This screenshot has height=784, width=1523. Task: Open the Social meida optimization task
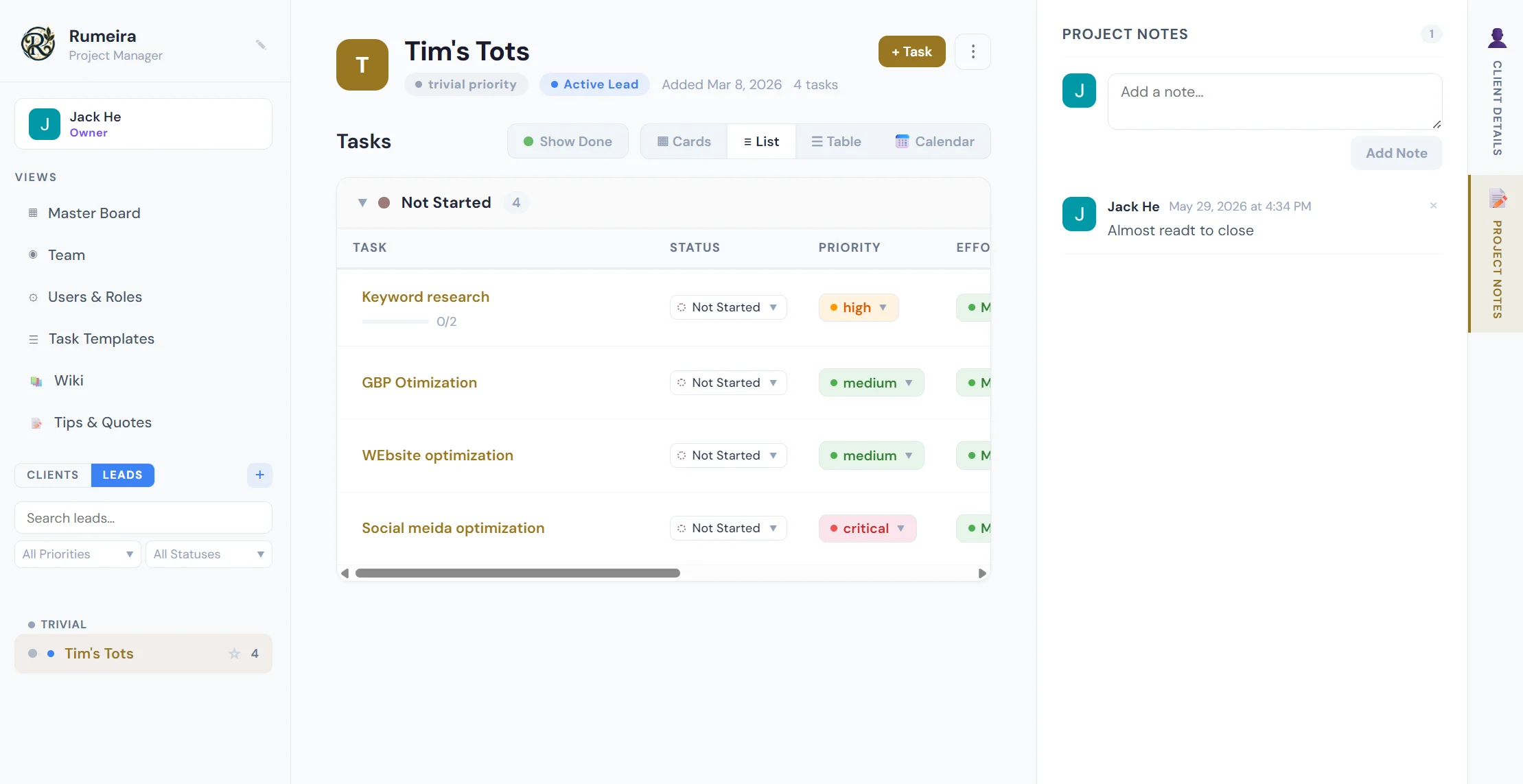point(453,528)
